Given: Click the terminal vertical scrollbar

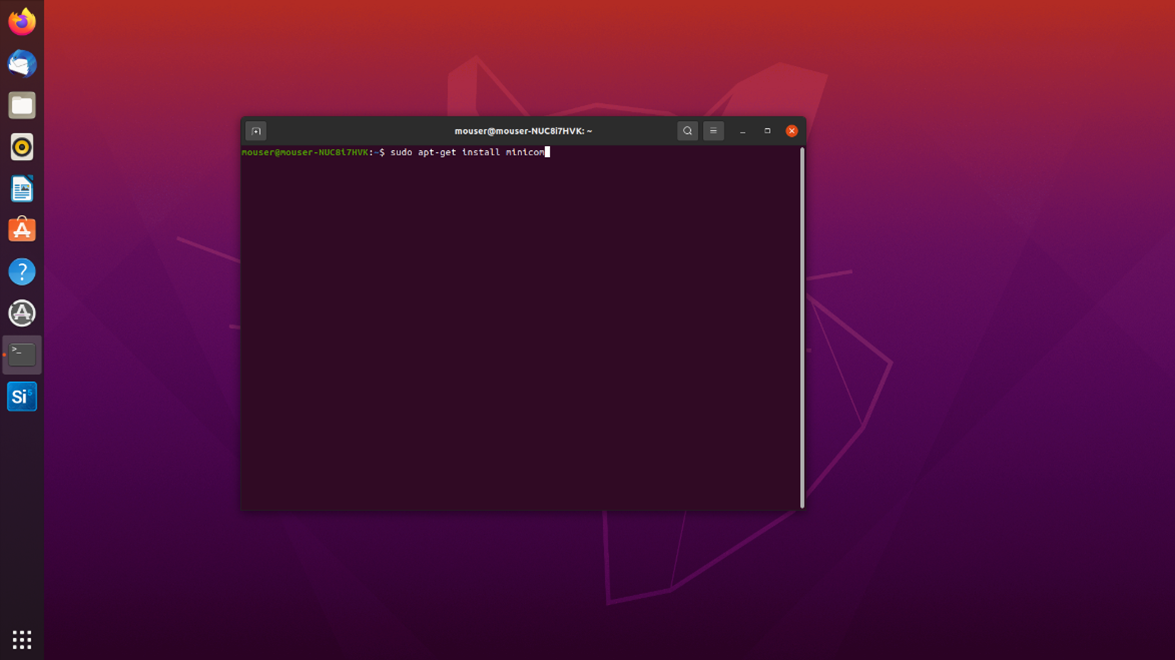Looking at the screenshot, I should tap(801, 328).
